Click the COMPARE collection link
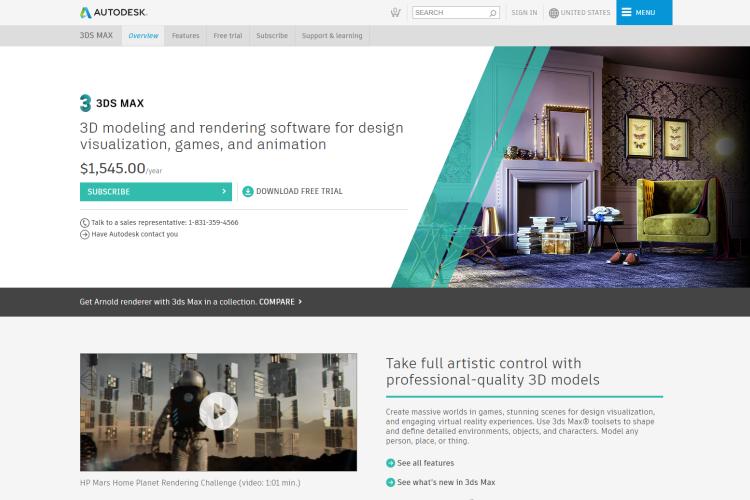Viewport: 750px width, 500px height. click(276, 302)
